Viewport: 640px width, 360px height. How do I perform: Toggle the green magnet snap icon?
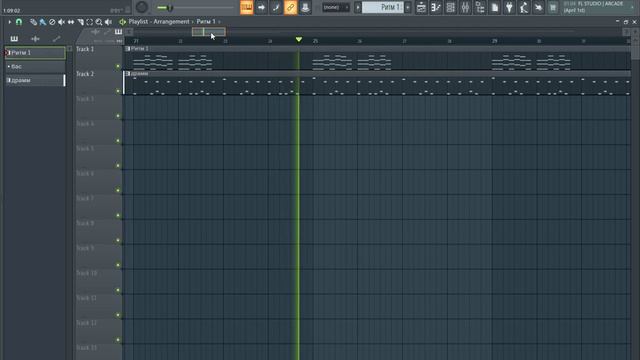click(x=19, y=22)
